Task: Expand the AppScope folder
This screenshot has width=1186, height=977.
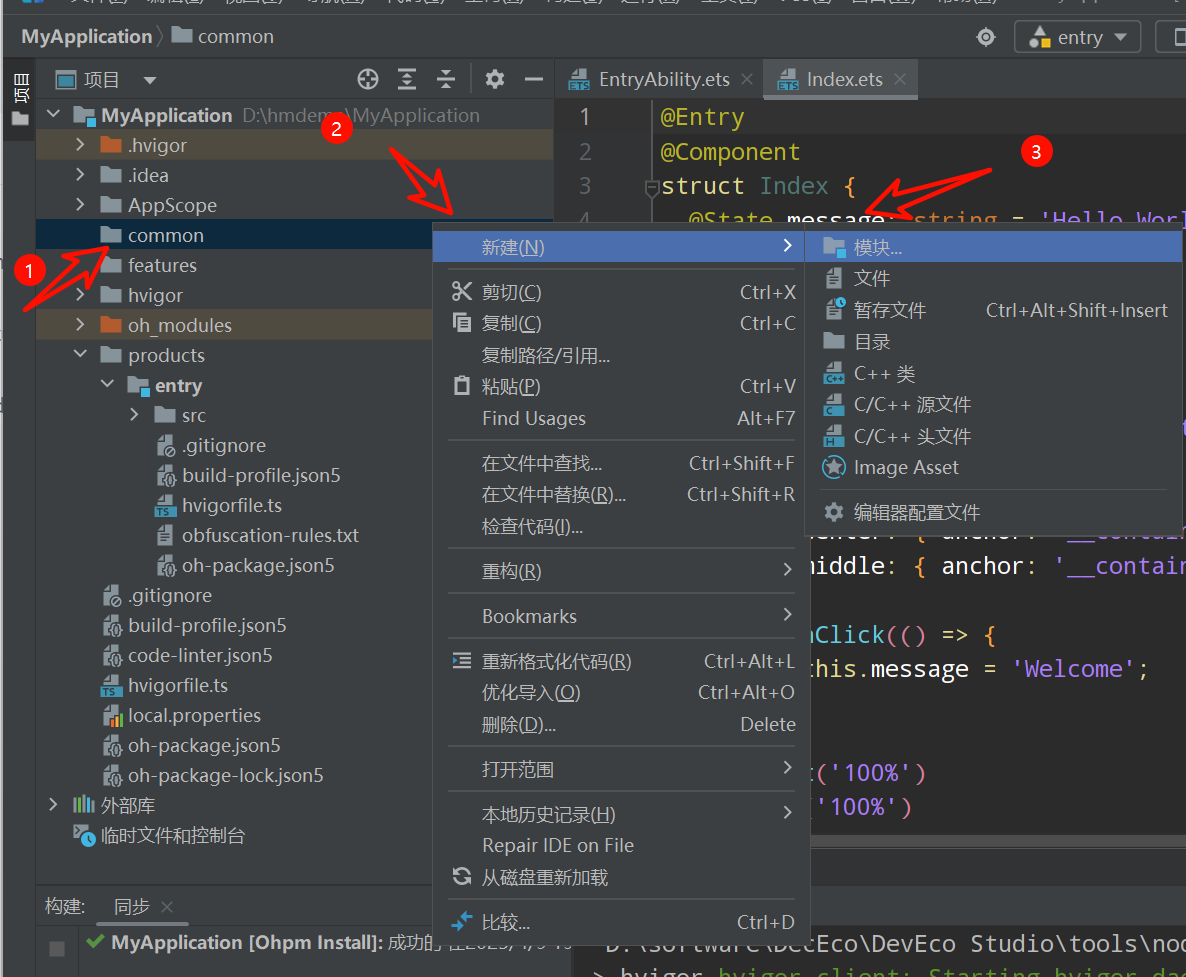Action: (x=80, y=205)
